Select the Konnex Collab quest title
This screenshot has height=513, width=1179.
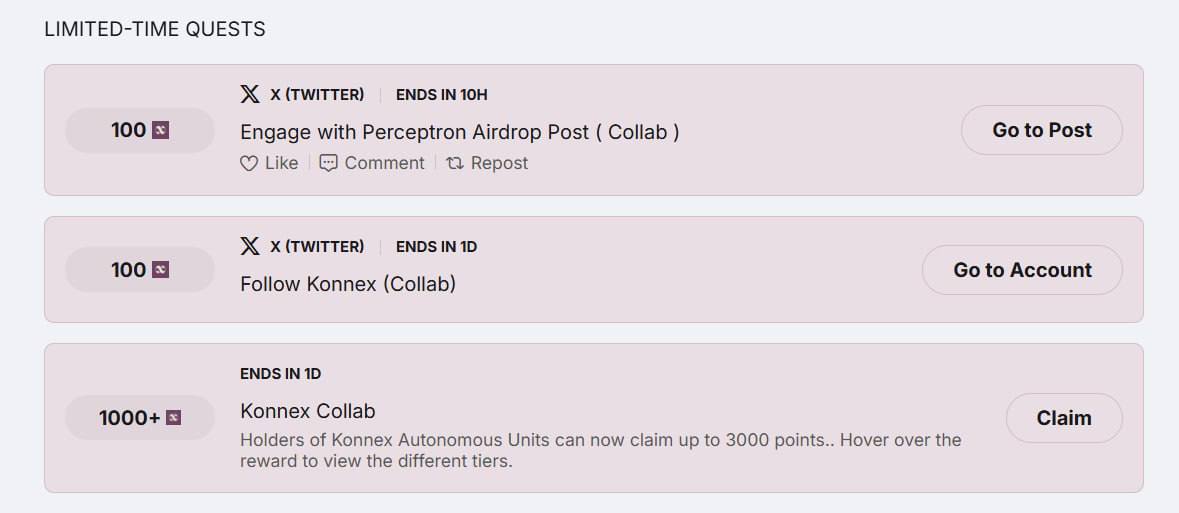pyautogui.click(x=307, y=411)
